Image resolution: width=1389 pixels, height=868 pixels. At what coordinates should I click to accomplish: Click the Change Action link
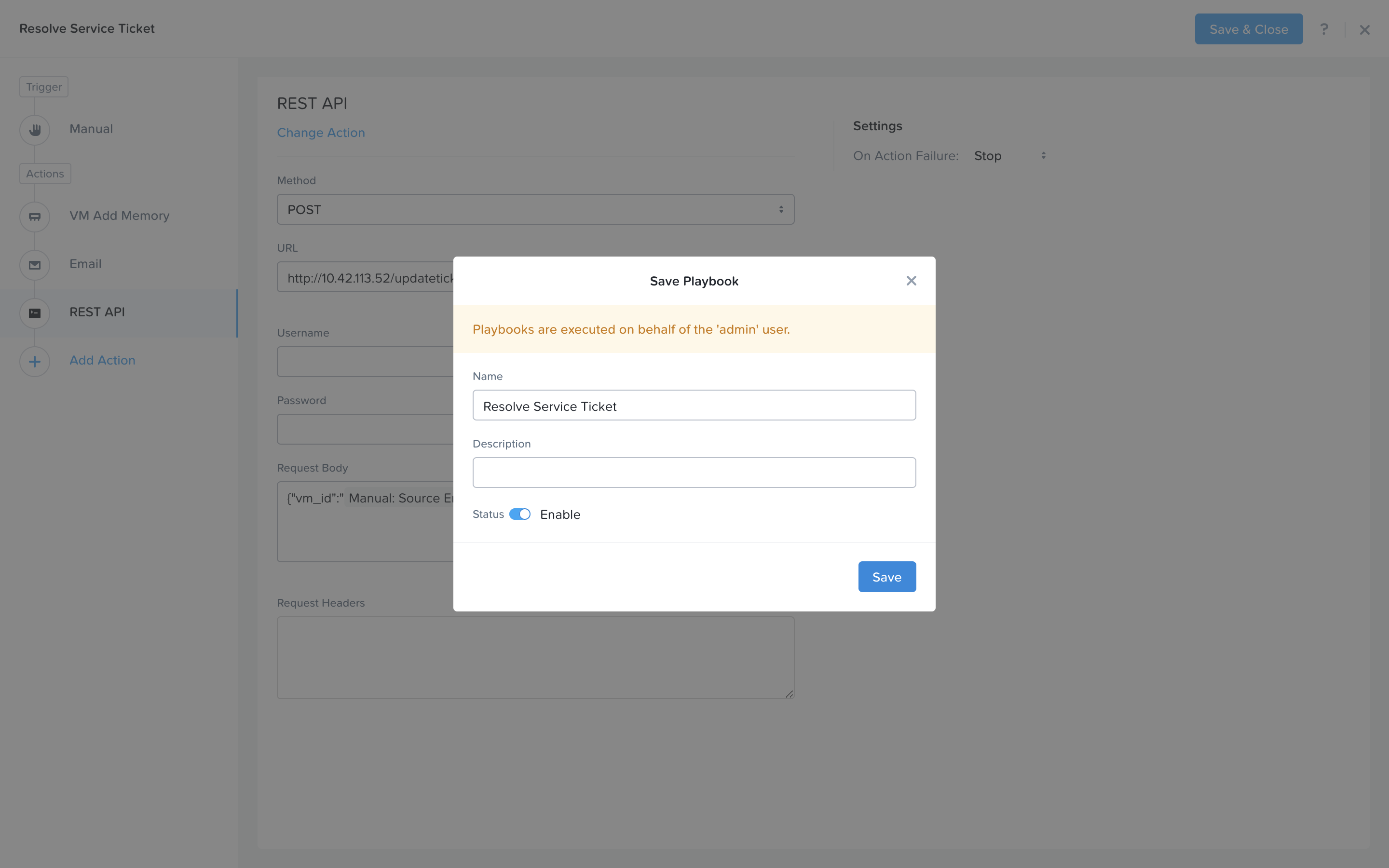coord(321,133)
